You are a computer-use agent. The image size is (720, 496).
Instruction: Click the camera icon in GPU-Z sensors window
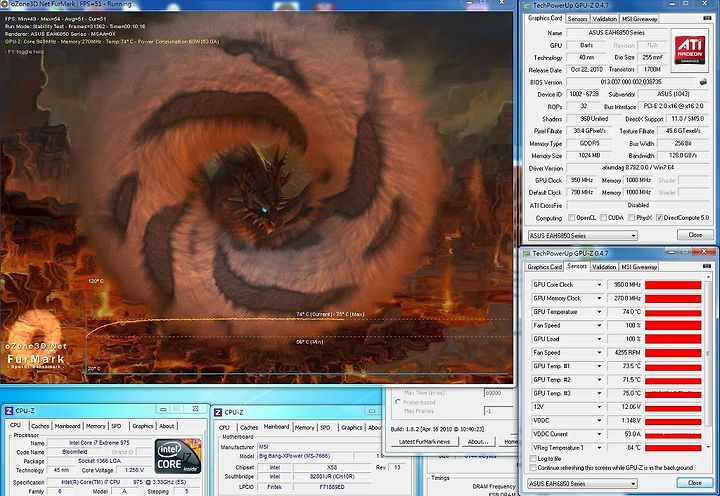coord(707,266)
